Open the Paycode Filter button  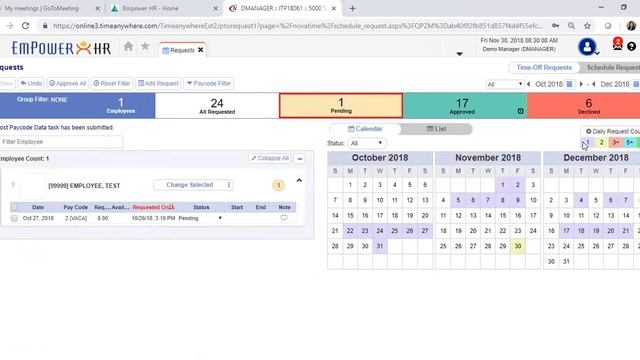click(x=209, y=83)
